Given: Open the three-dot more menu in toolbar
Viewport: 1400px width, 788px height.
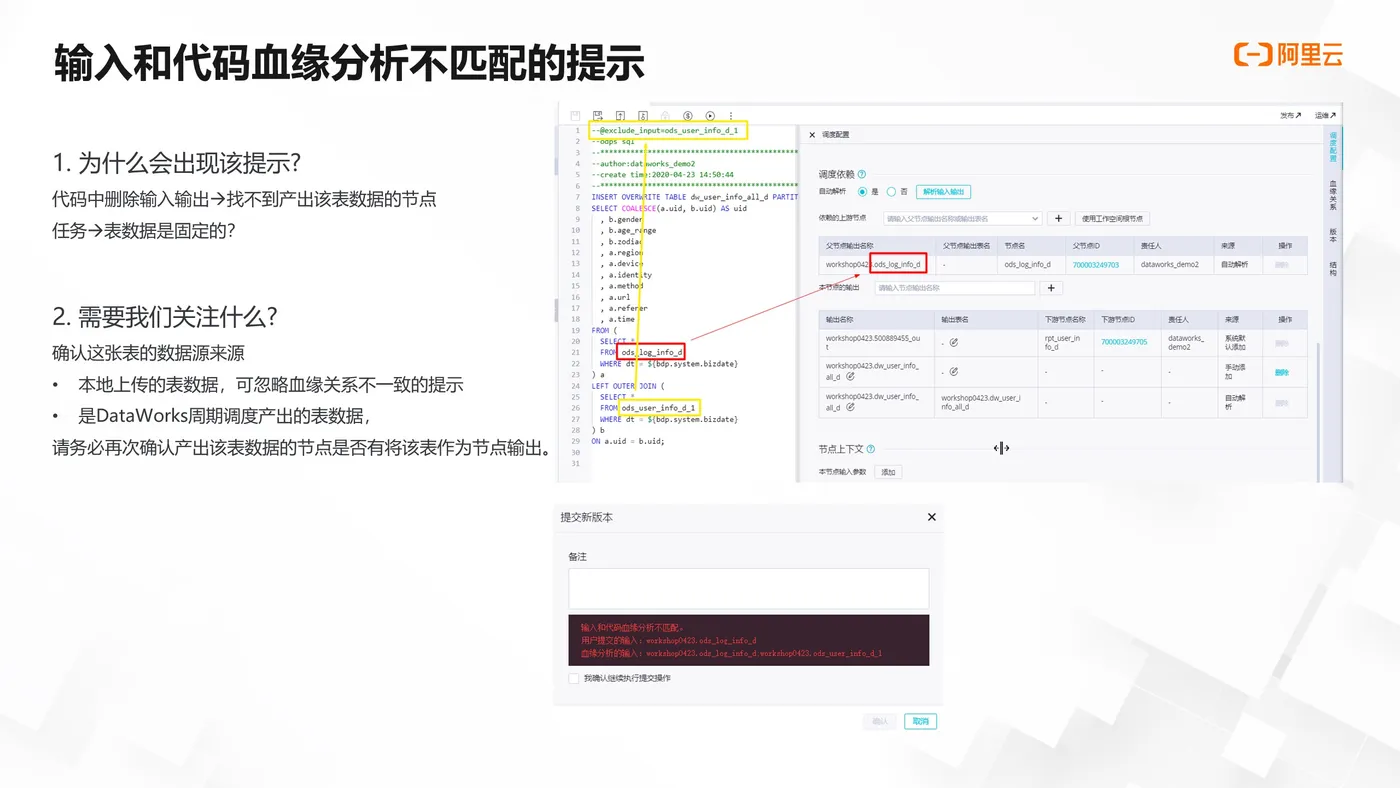Looking at the screenshot, I should coord(731,116).
